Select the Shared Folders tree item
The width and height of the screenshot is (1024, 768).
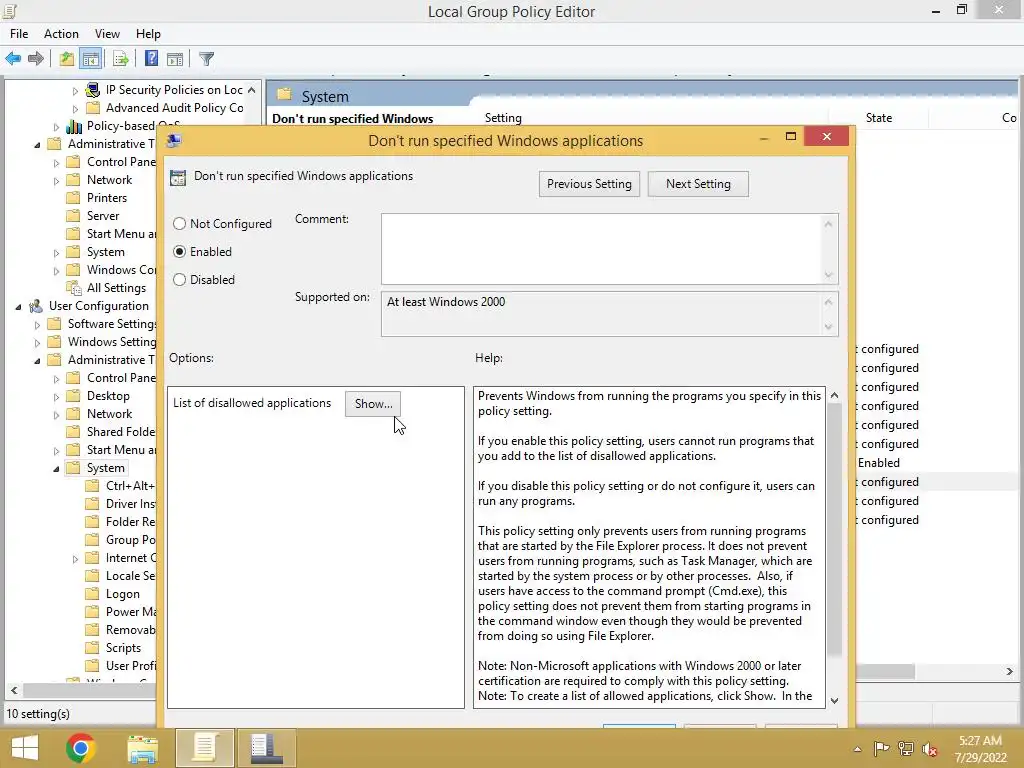(x=120, y=432)
